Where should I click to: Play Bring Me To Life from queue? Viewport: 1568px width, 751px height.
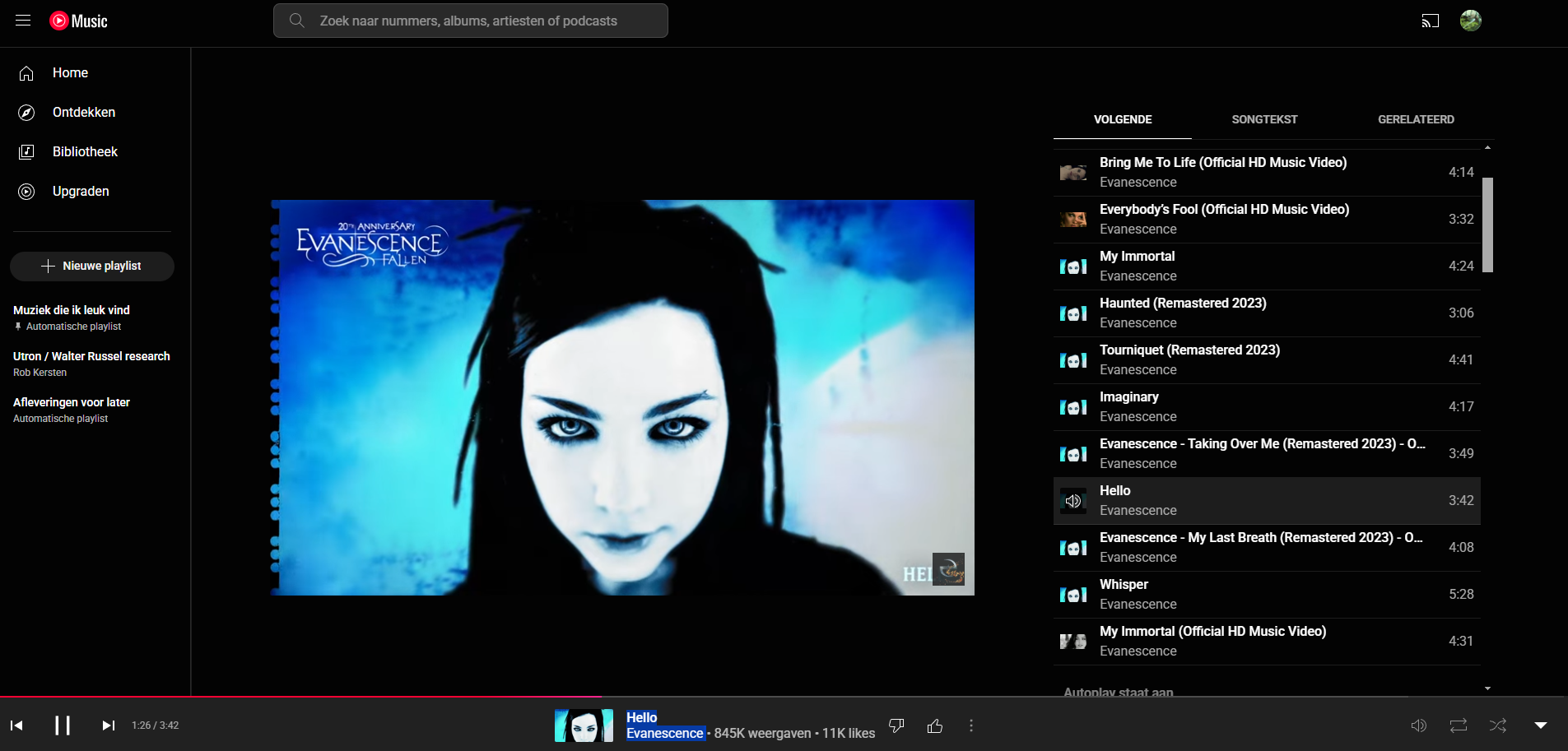1267,173
